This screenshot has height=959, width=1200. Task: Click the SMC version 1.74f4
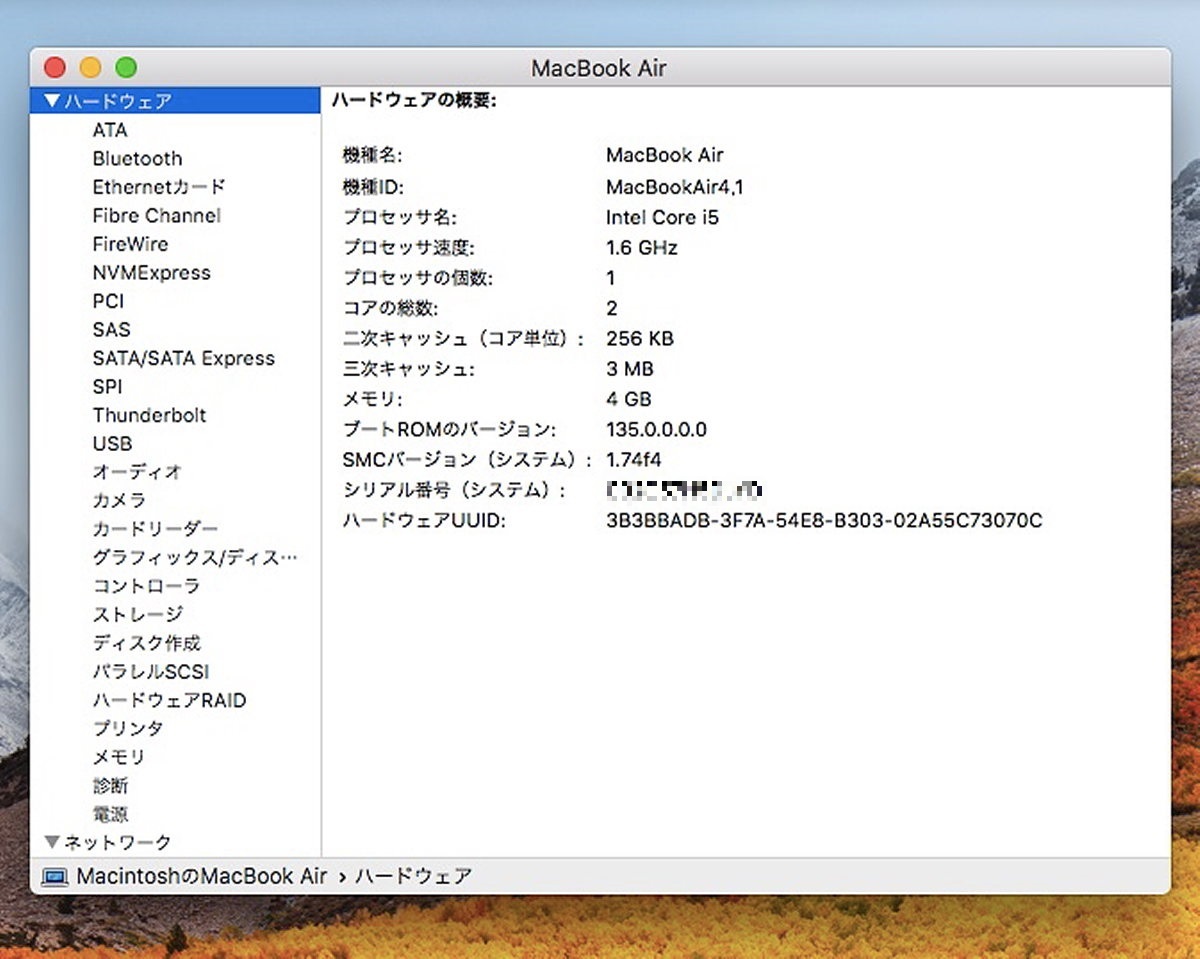(633, 460)
